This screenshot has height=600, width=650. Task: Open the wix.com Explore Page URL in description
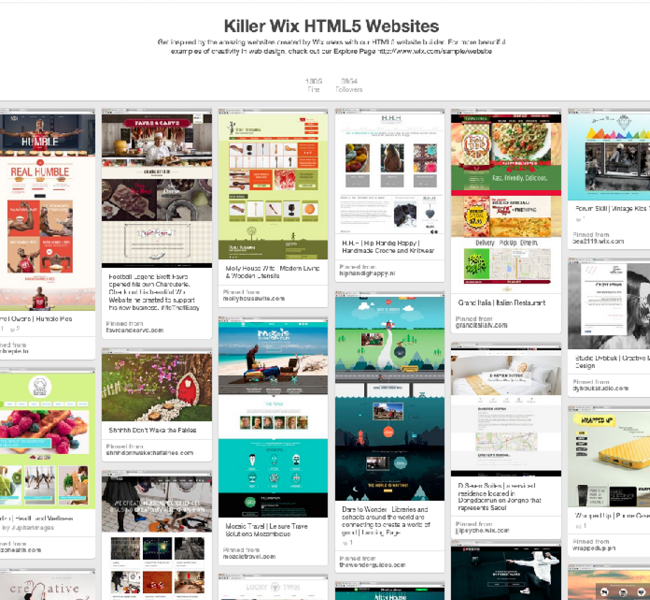435,51
